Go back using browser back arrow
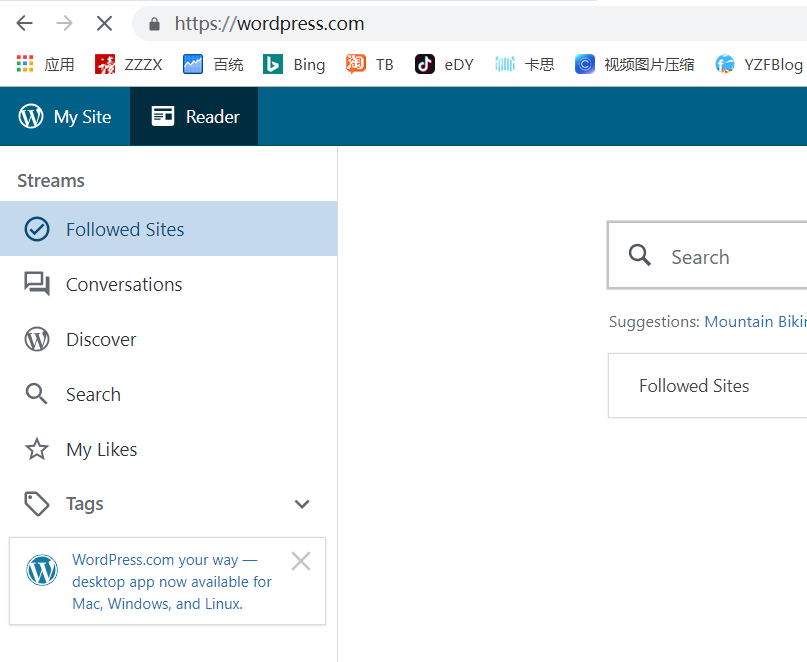 pyautogui.click(x=25, y=23)
